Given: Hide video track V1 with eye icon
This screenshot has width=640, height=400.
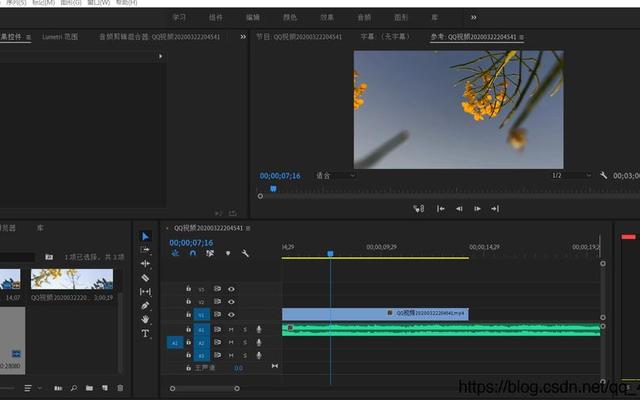Looking at the screenshot, I should click(x=231, y=314).
